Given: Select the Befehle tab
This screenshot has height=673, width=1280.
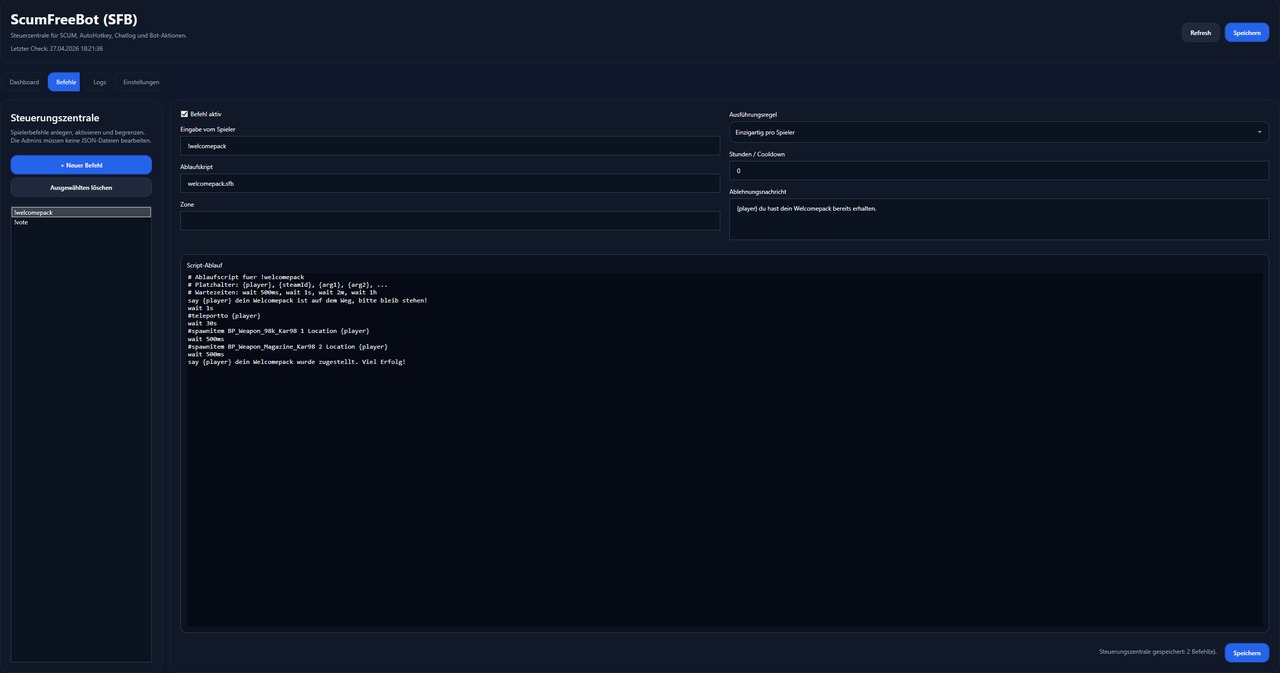Looking at the screenshot, I should (x=64, y=82).
